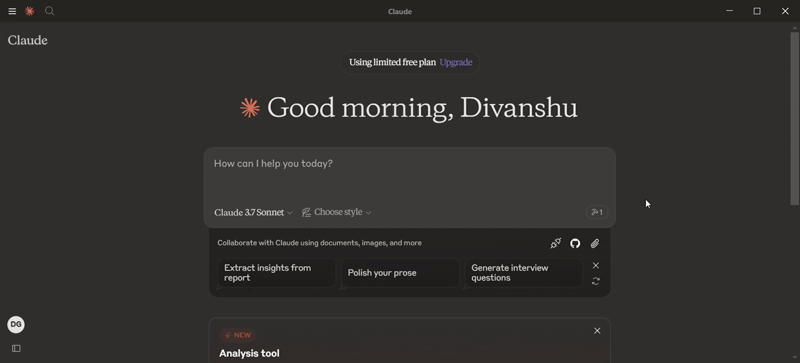Image resolution: width=800 pixels, height=363 pixels.
Task: Click the connector plug icon
Action: pos(555,244)
